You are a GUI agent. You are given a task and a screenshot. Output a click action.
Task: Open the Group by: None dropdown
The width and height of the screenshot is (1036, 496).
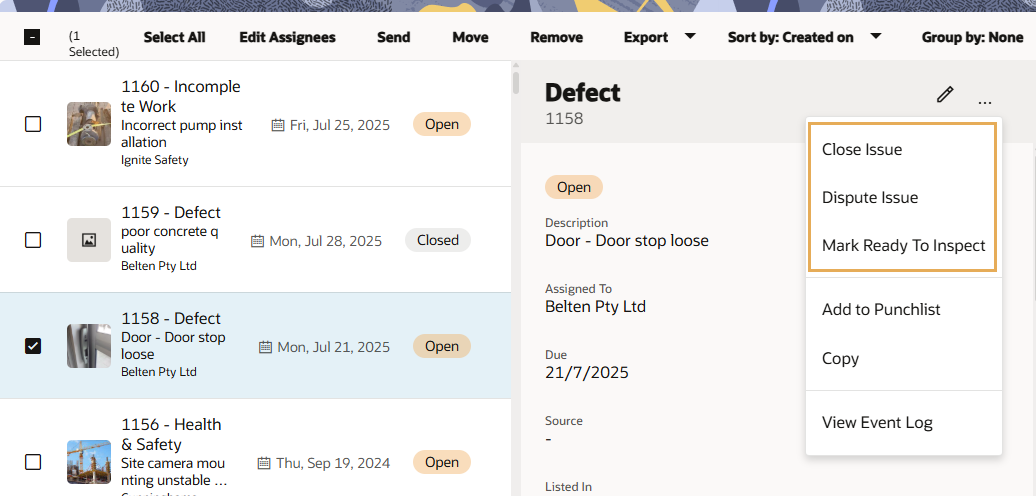(x=973, y=37)
